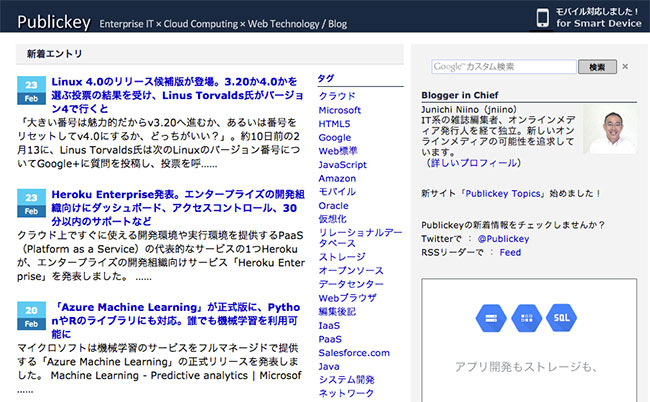Select the Microsoft tag
The width and height of the screenshot is (650, 402).
pos(340,110)
